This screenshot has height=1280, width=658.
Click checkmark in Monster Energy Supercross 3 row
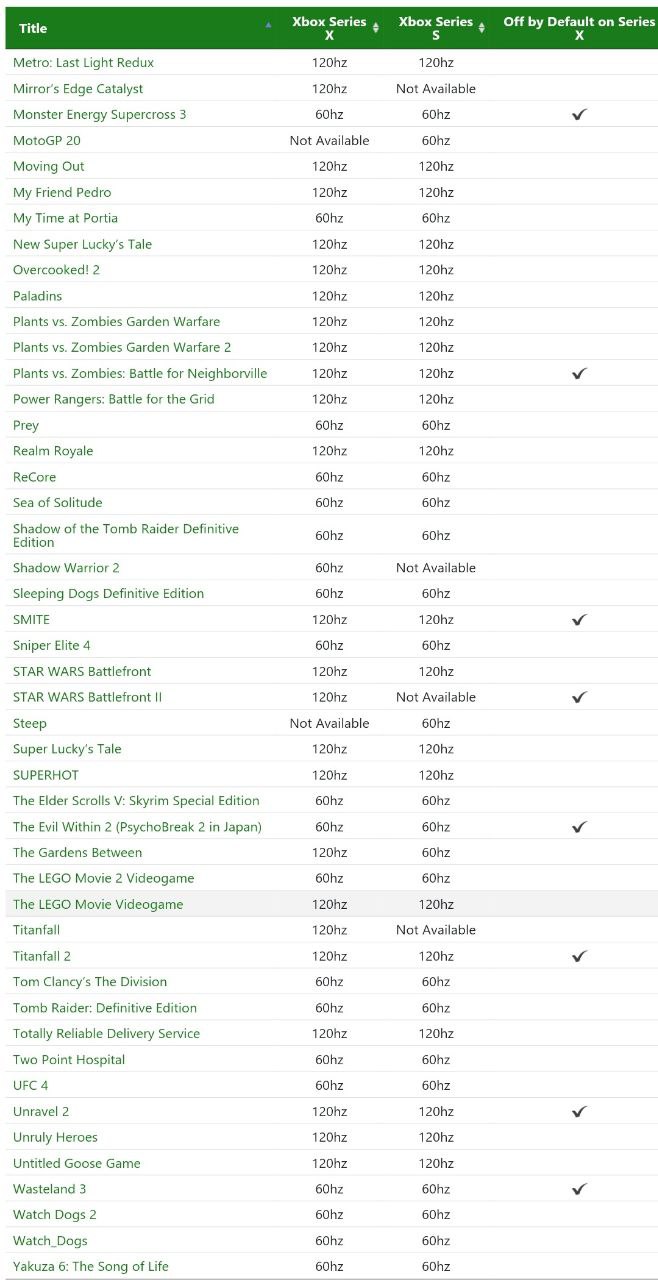tap(579, 115)
